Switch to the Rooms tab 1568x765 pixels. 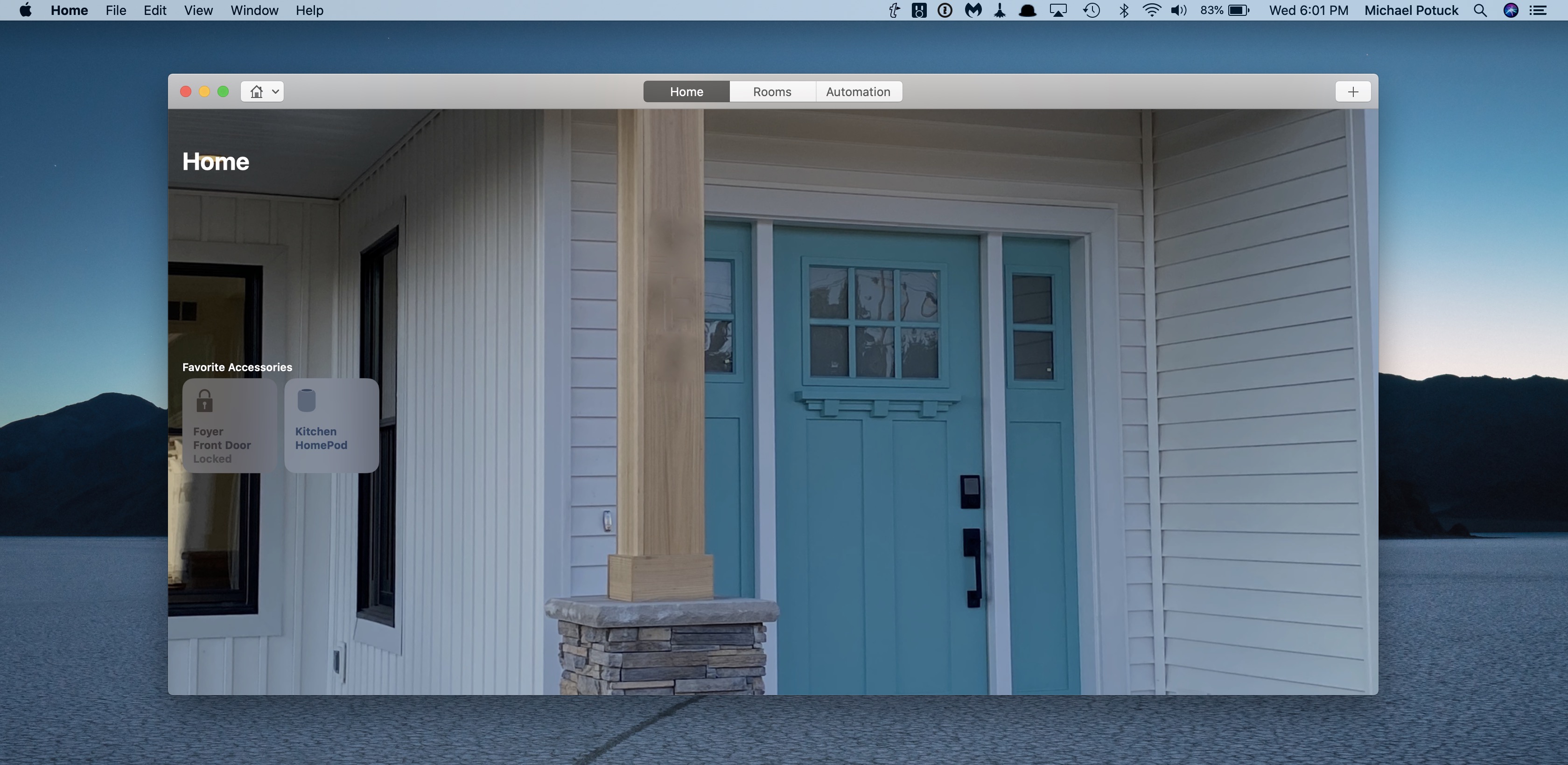[772, 91]
